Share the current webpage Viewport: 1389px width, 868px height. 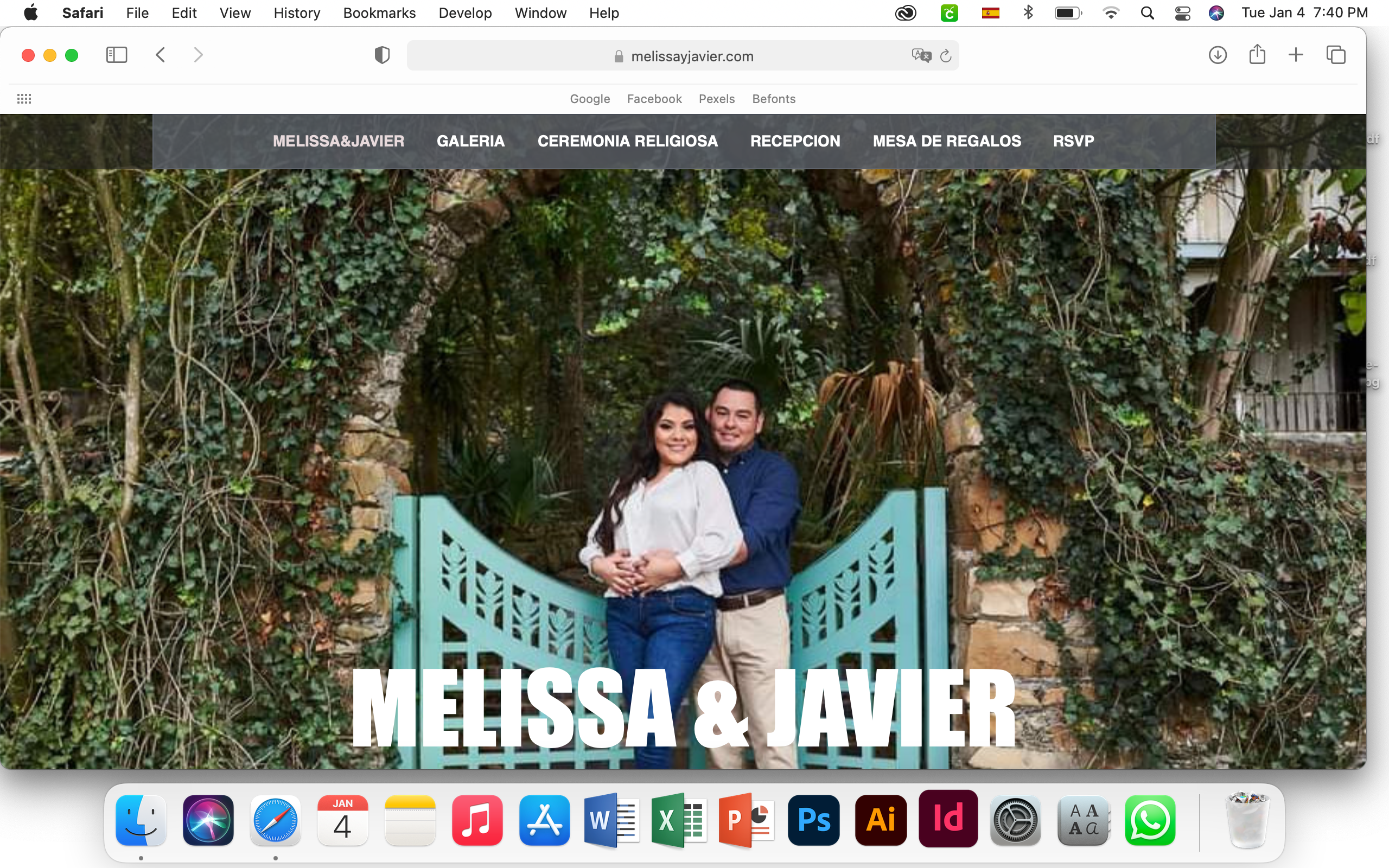pyautogui.click(x=1258, y=55)
